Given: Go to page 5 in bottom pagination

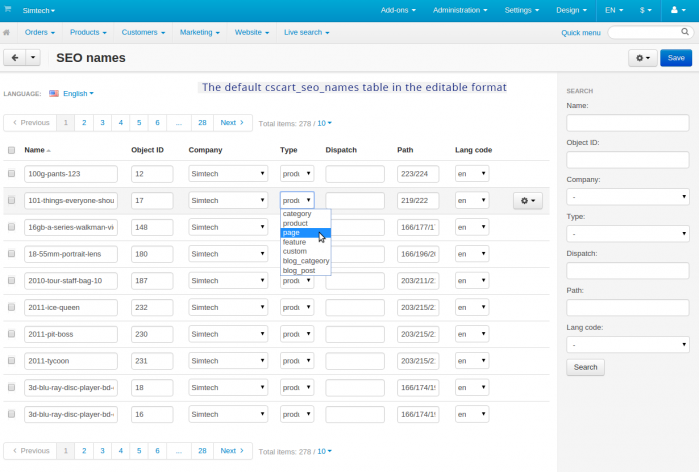Looking at the screenshot, I should 139,451.
